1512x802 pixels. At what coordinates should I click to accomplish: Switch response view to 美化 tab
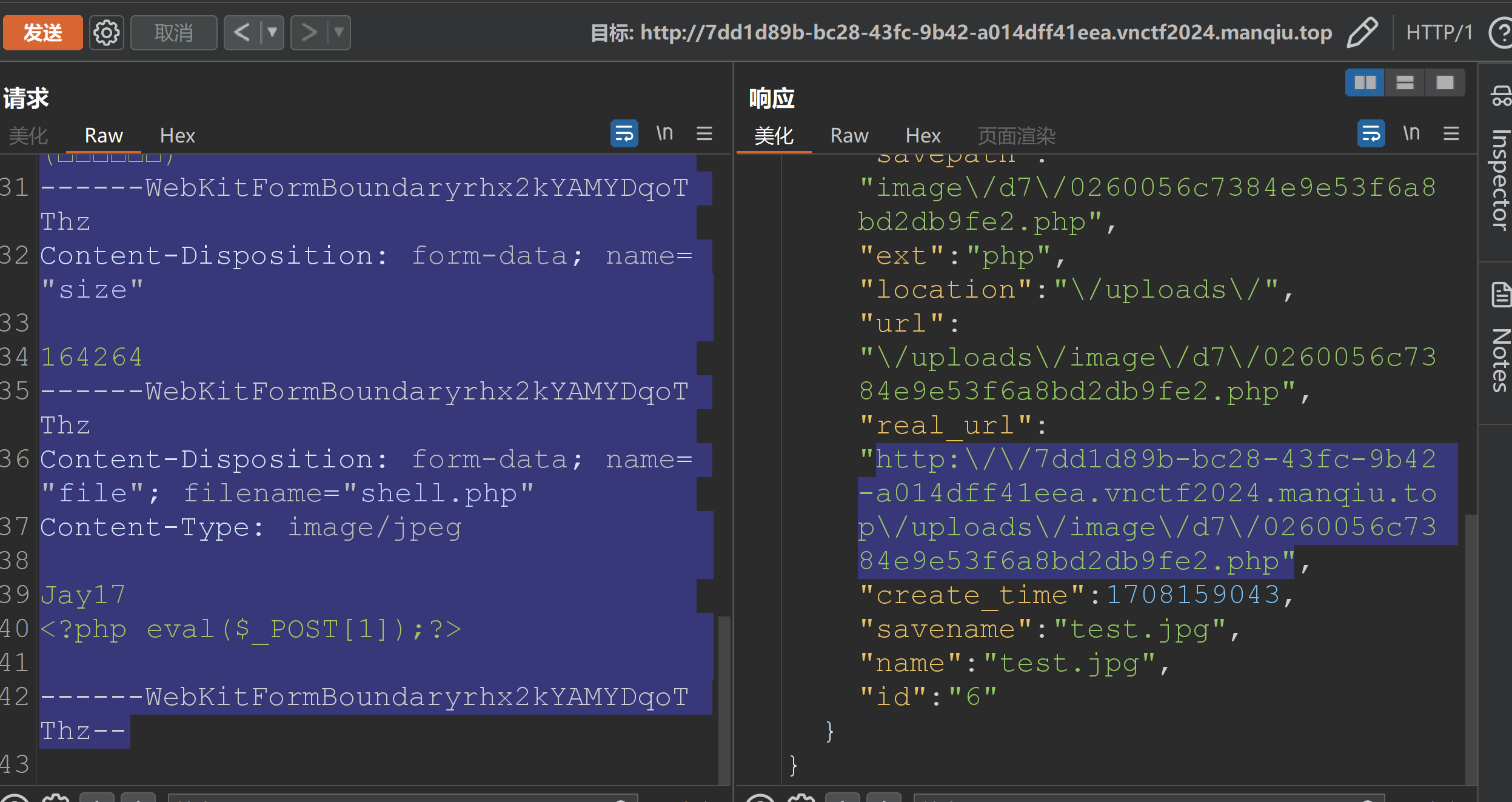pyautogui.click(x=774, y=135)
